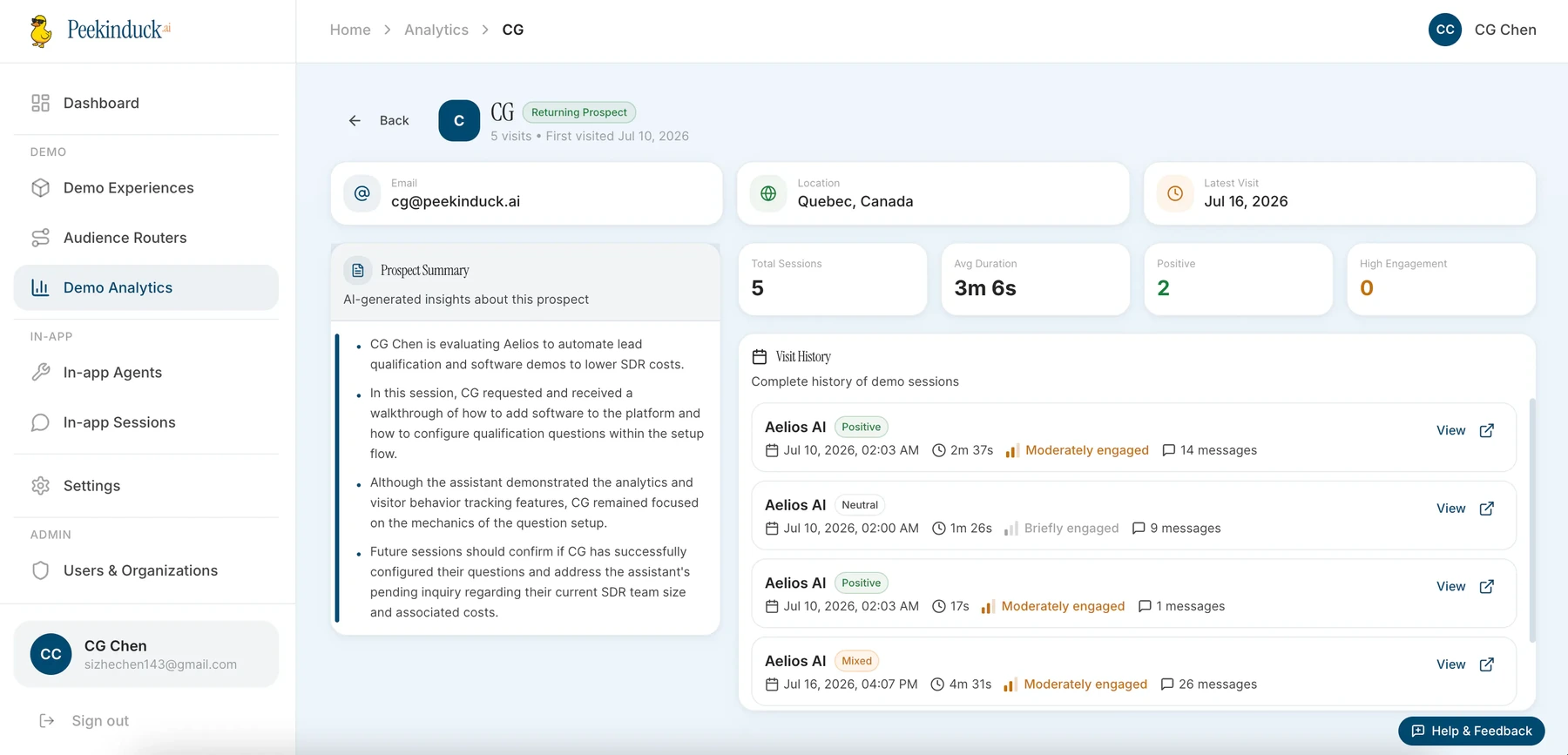Select Demo Analytics chart icon
Screen dimensions: 1568x755
coord(40,287)
